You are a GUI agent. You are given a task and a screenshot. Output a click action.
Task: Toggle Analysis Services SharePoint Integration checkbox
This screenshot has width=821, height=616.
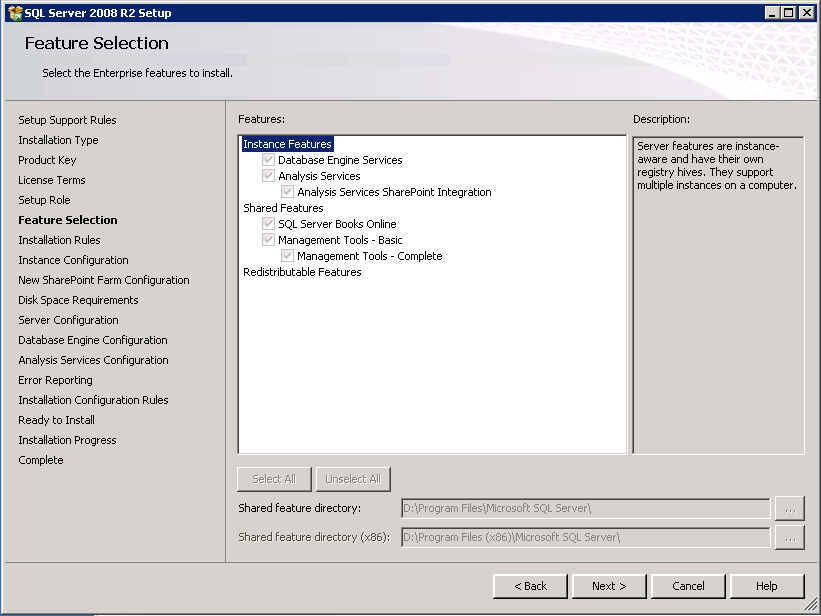[287, 192]
